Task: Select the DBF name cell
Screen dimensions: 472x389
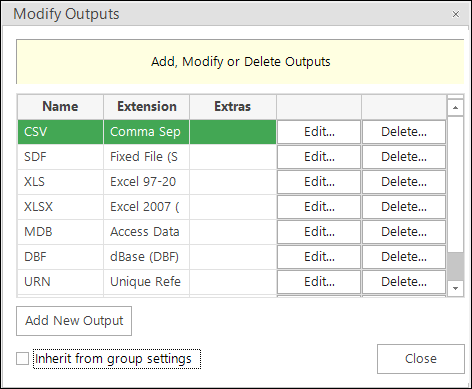Action: (61, 257)
